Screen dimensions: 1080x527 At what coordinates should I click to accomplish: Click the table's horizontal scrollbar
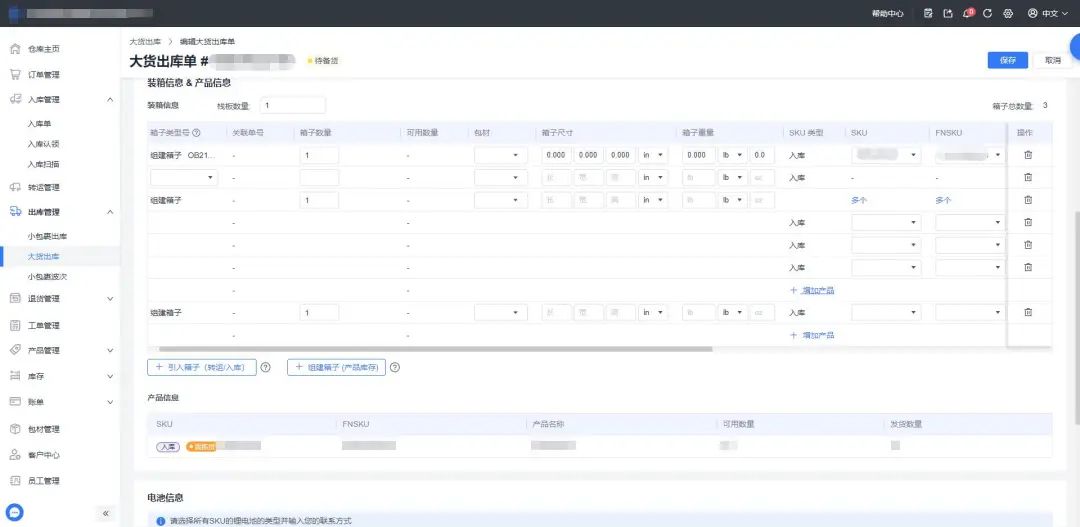click(436, 349)
